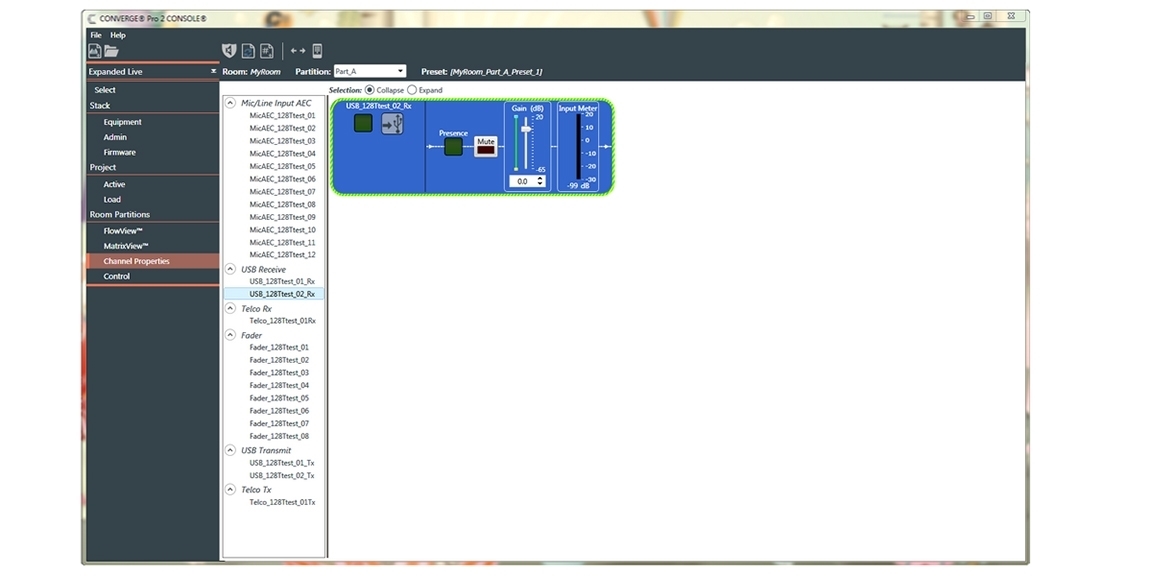1152x576 pixels.
Task: Click the save project file icon
Action: (x=95, y=51)
